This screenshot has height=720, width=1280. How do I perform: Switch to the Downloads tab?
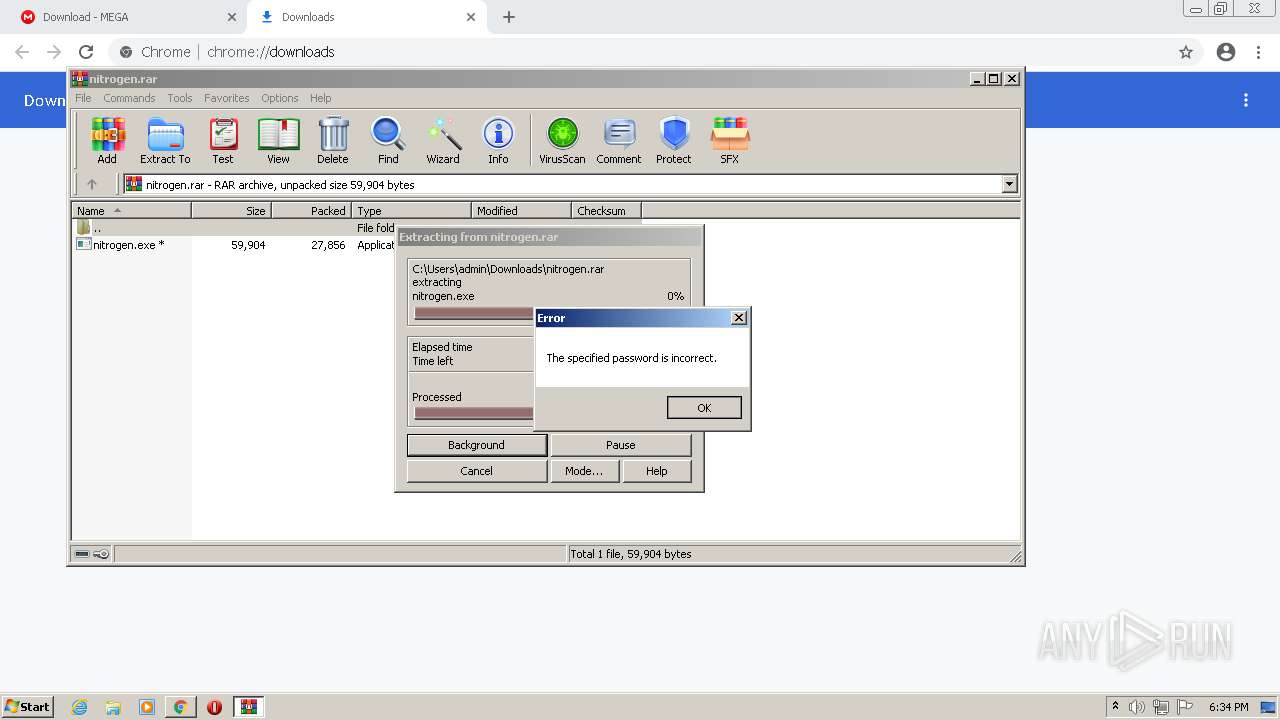click(365, 17)
